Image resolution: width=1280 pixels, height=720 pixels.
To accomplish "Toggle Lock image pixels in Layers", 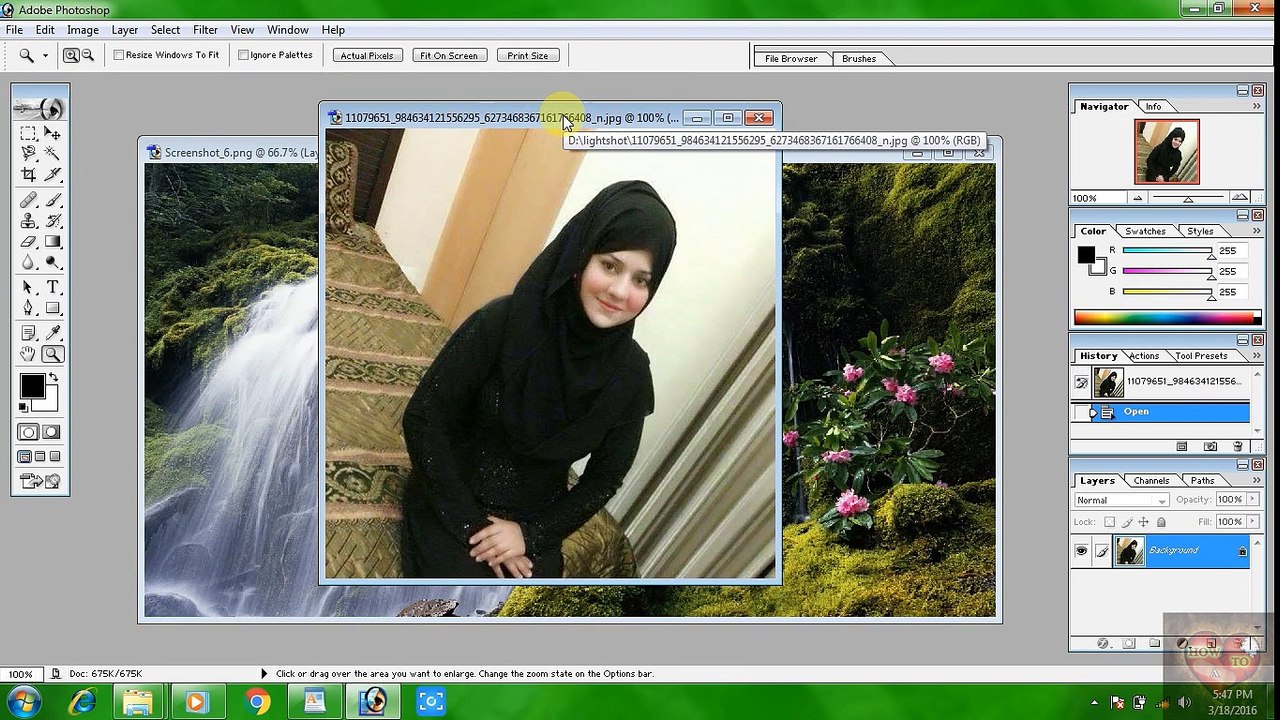I will click(x=1127, y=522).
